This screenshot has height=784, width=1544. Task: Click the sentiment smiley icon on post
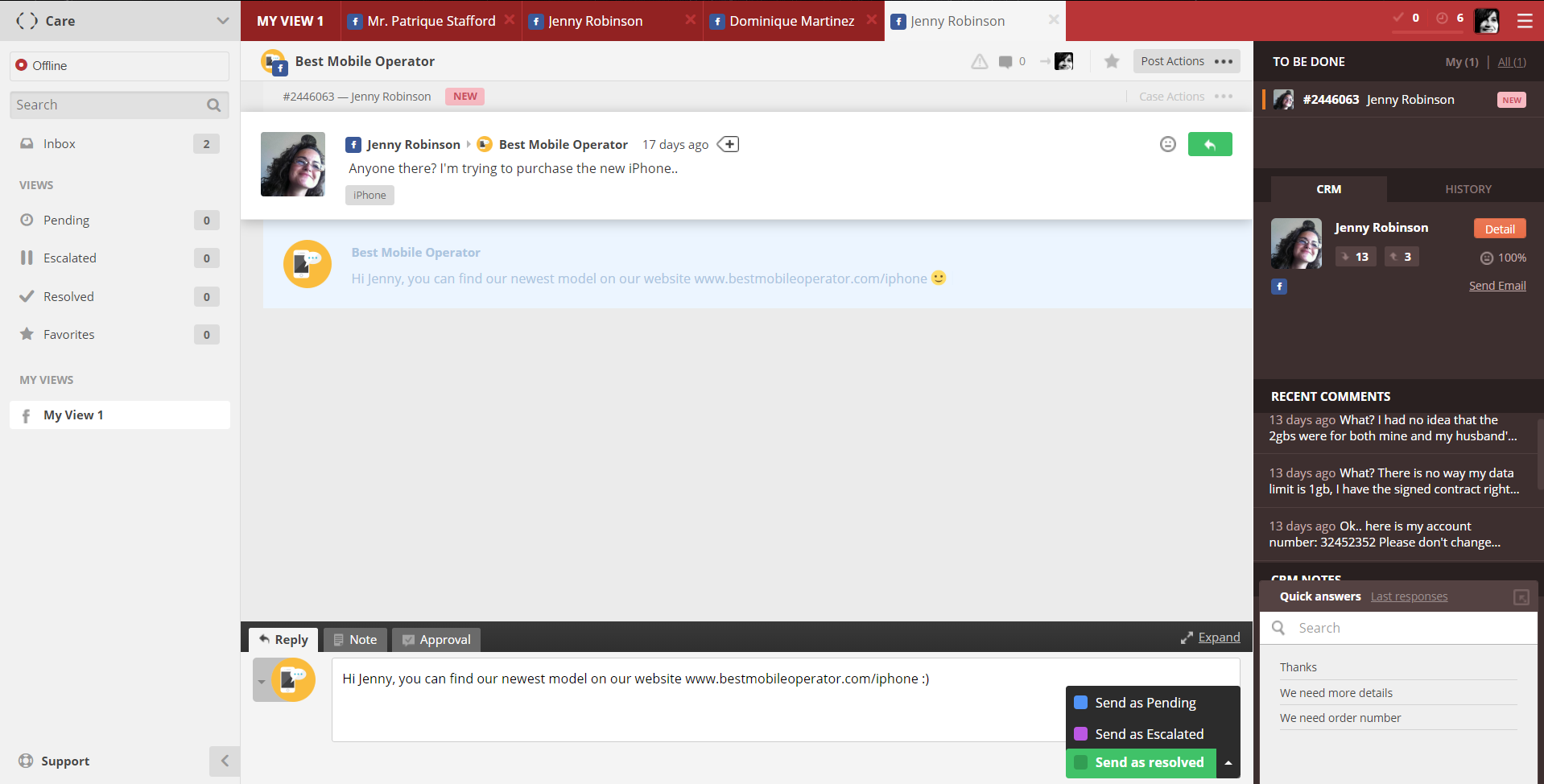pos(1167,144)
